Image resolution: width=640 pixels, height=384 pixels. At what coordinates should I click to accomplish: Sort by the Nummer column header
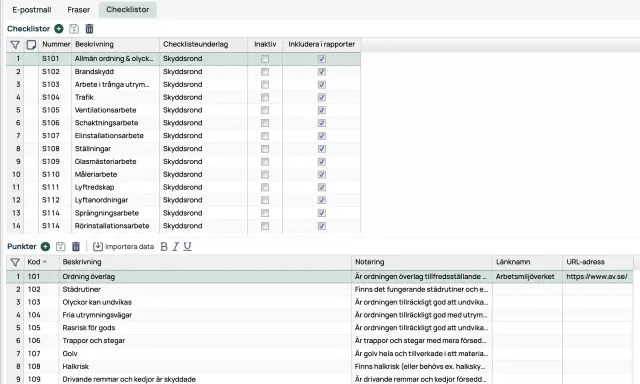click(x=56, y=44)
